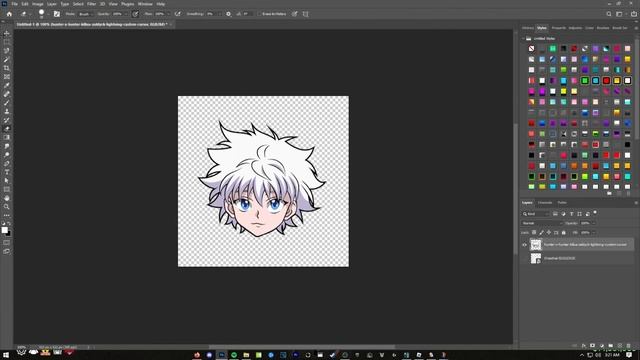
Task: Switch to the Channels tab
Action: (x=545, y=202)
